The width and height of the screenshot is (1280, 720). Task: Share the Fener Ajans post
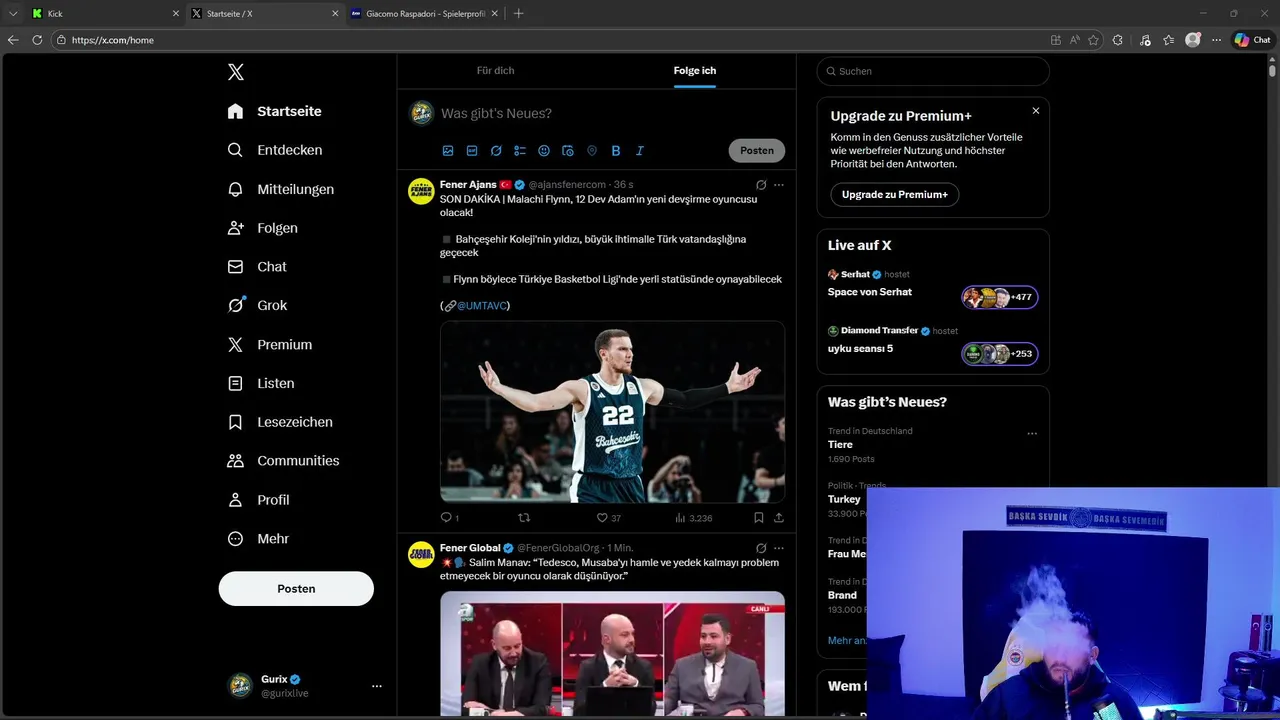coord(779,518)
